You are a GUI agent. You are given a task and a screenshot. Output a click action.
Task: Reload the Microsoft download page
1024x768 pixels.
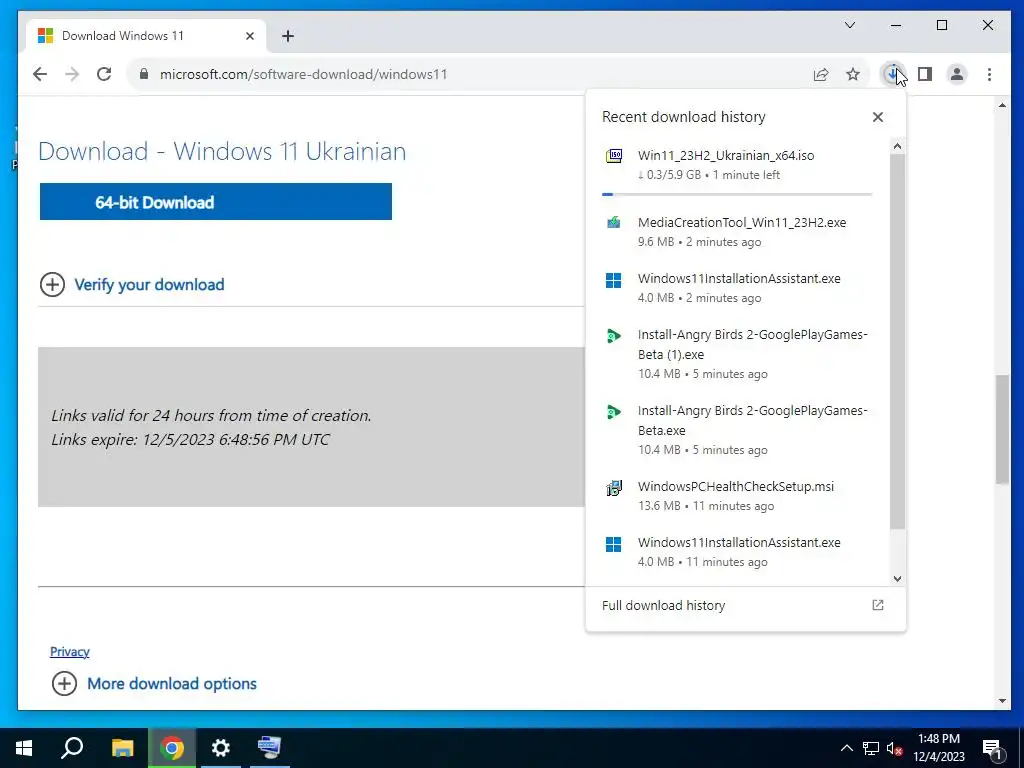point(104,74)
